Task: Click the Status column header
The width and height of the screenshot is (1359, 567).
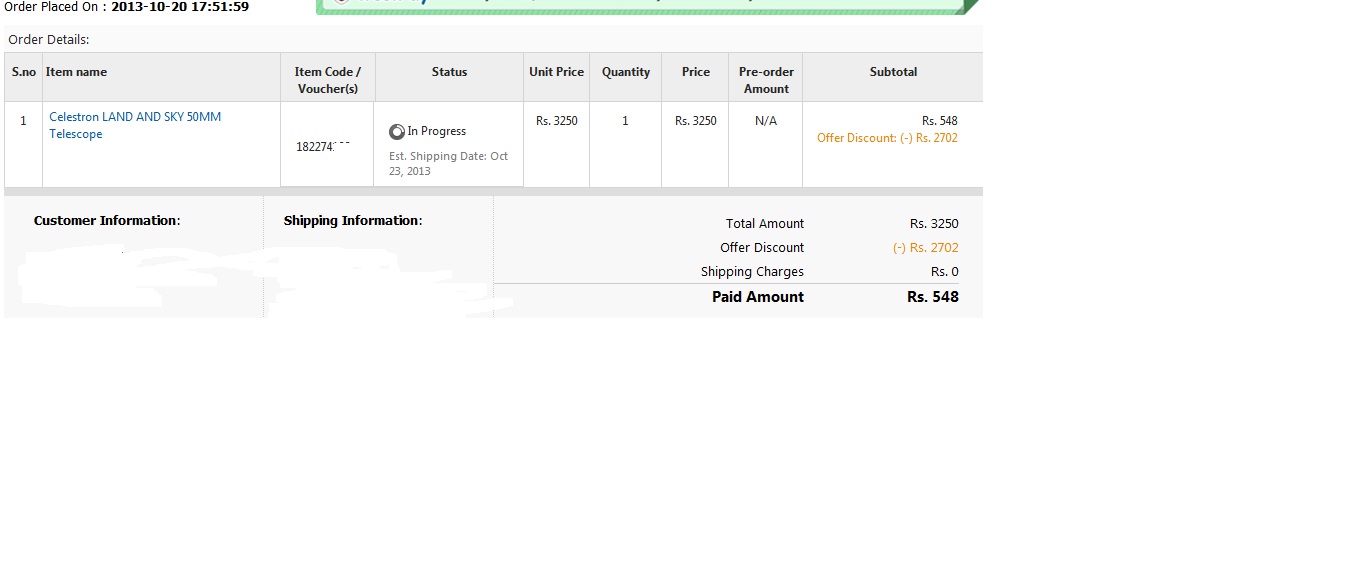Action: 449,72
